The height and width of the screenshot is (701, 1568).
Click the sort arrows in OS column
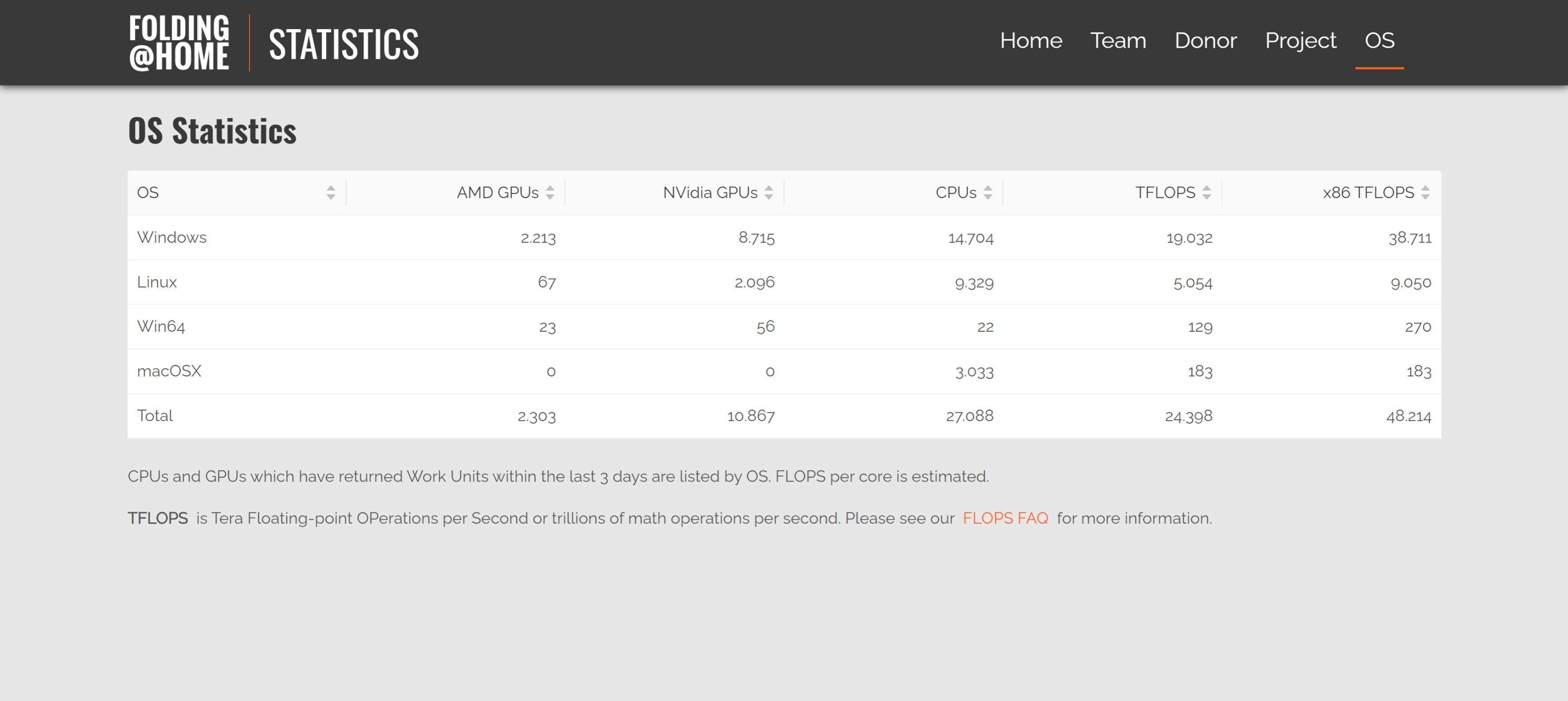tap(331, 193)
